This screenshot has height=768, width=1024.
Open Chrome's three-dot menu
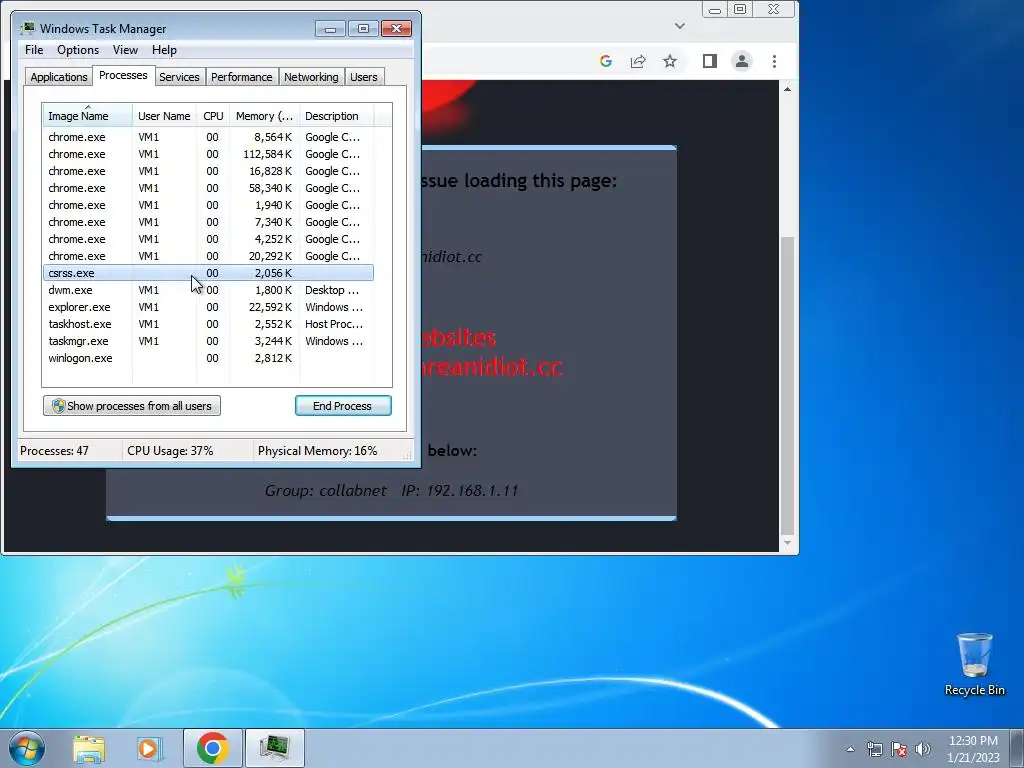coord(774,61)
